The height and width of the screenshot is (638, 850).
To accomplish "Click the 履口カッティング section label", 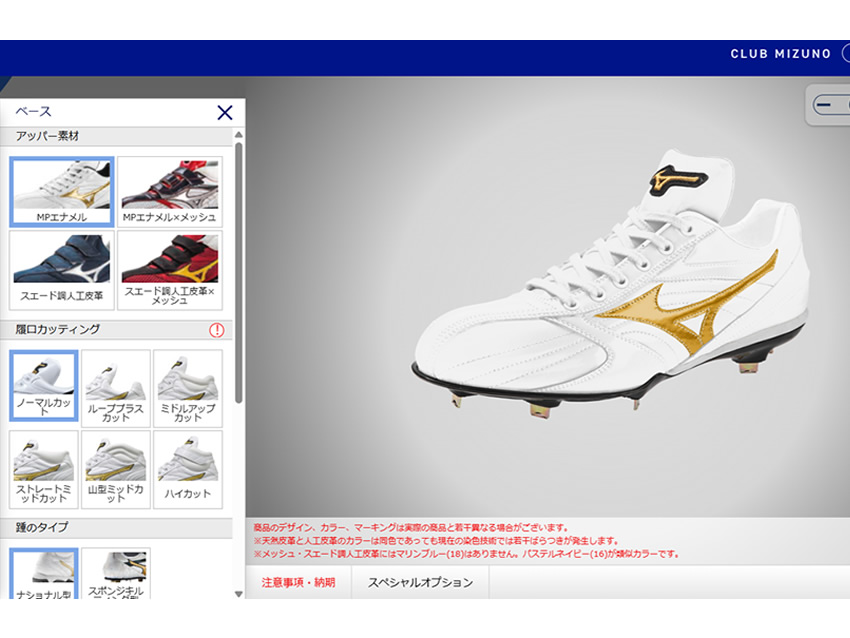I will pos(57,330).
